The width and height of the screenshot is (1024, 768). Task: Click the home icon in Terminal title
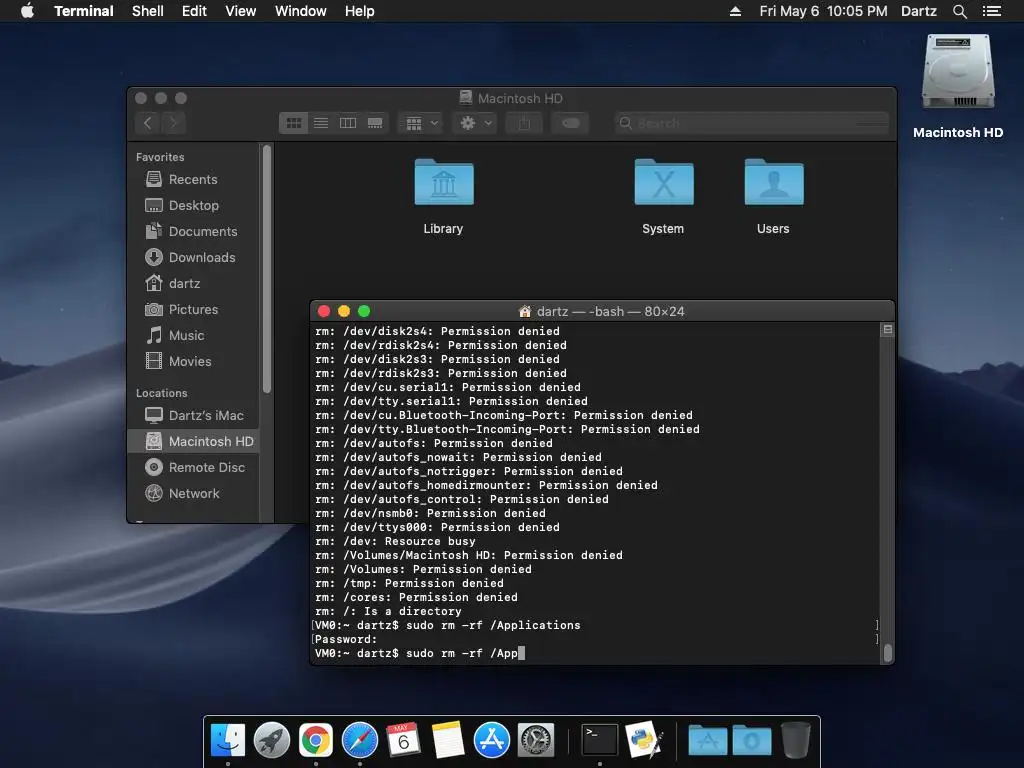tap(524, 312)
